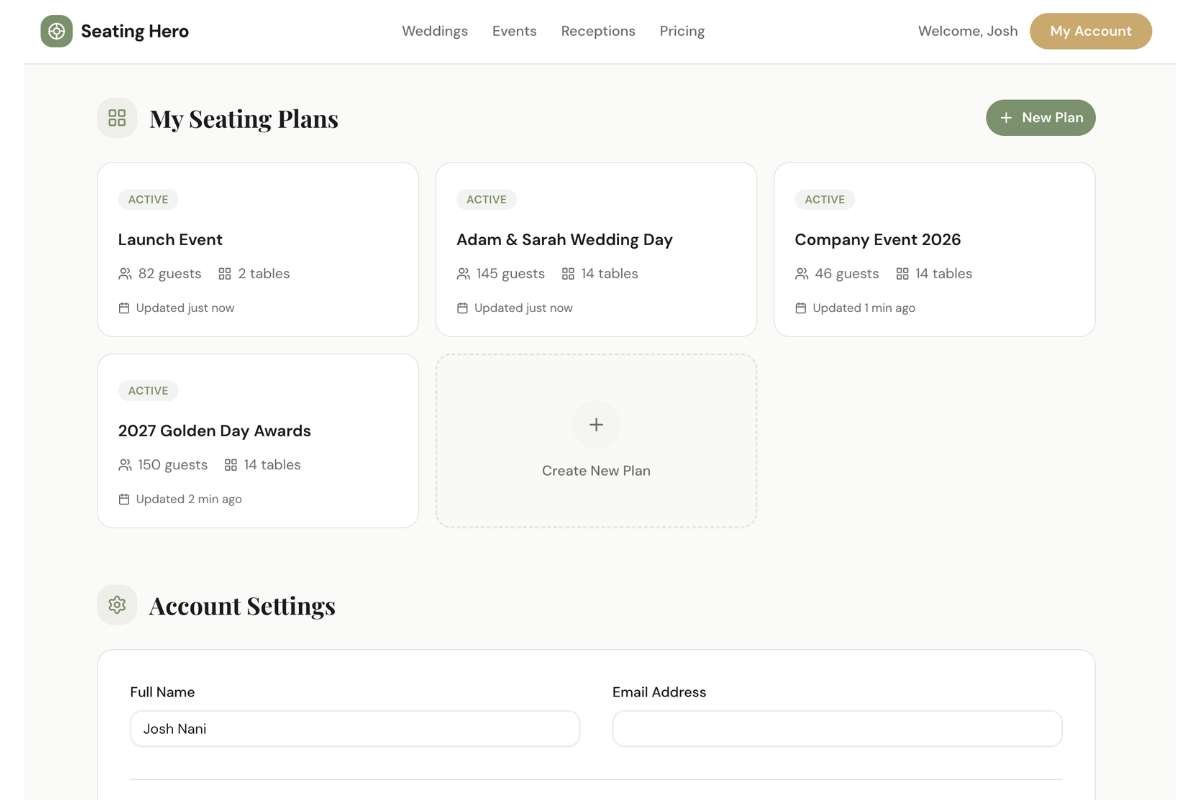Go to the Events nav item
The image size is (1200, 800).
pos(514,31)
